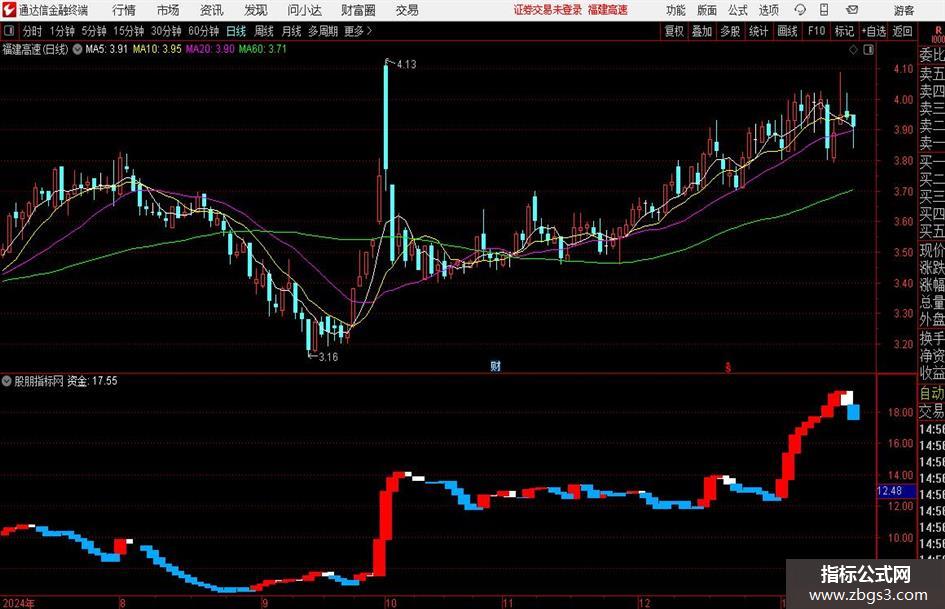Click the 2024年 time axis label

pyautogui.click(x=19, y=602)
